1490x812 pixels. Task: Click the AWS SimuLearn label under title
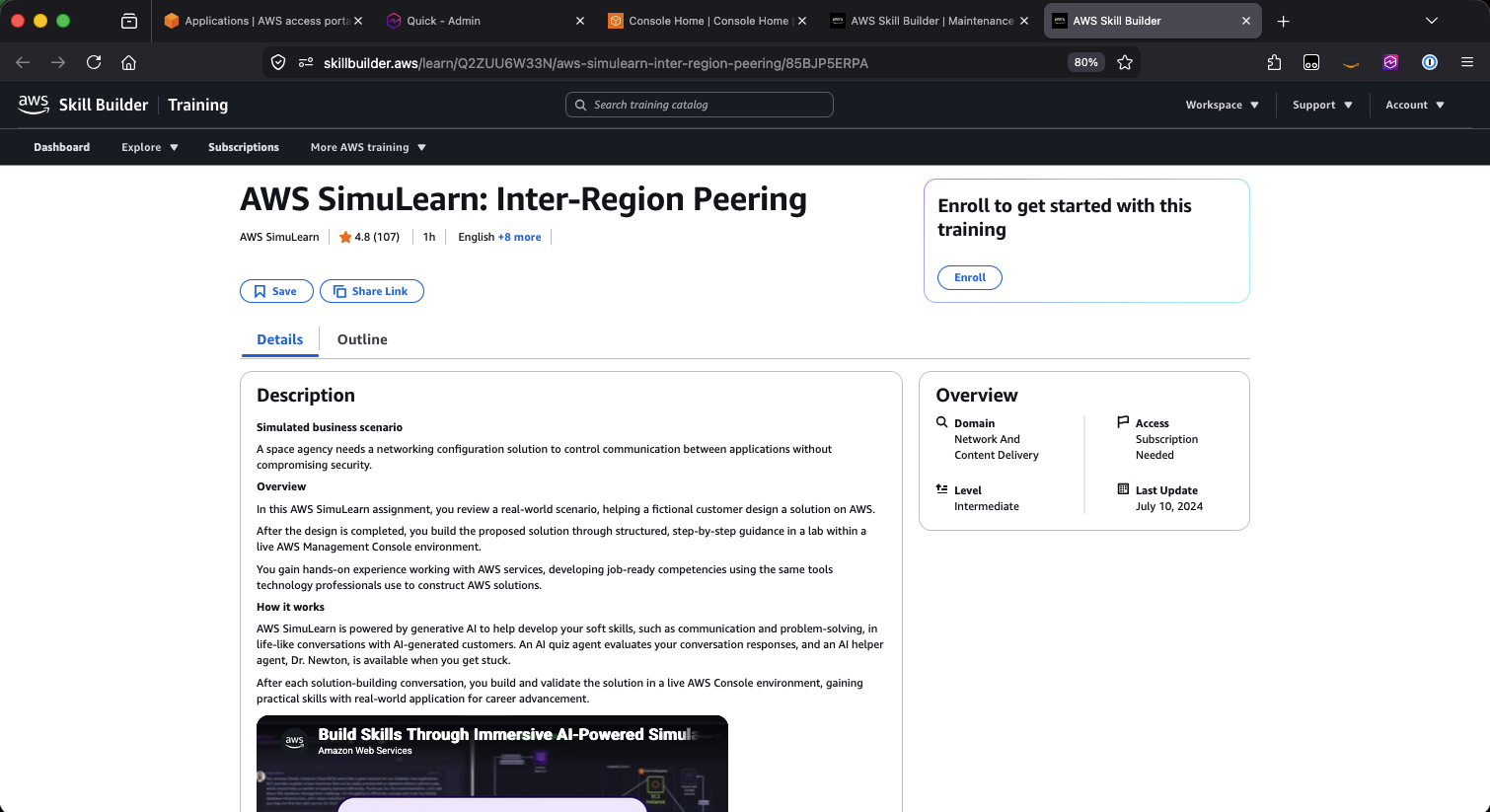tap(279, 237)
